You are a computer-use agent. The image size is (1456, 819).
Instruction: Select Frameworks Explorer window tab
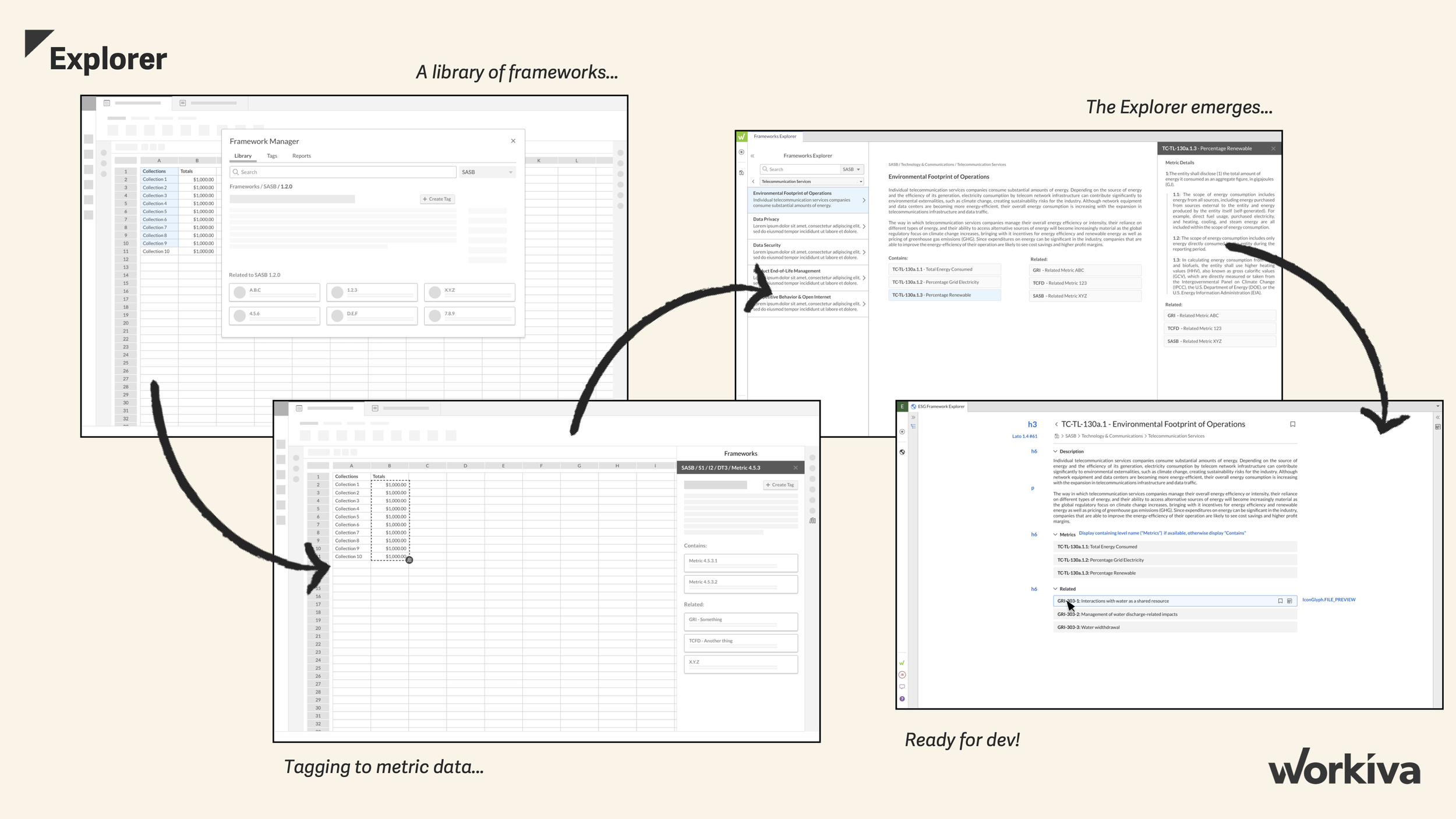pos(775,137)
